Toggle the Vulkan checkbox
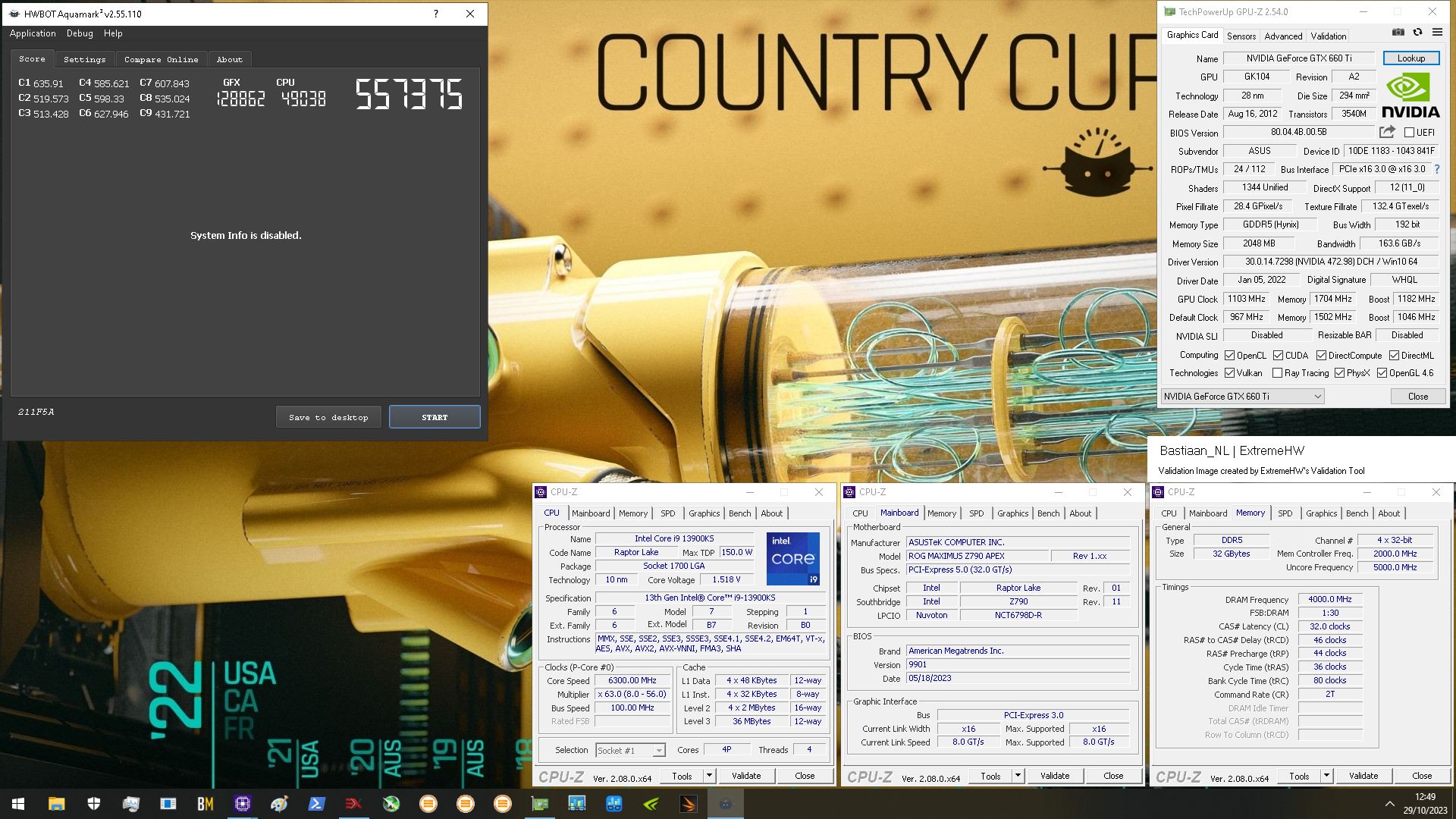Viewport: 1456px width, 819px height. tap(1229, 373)
